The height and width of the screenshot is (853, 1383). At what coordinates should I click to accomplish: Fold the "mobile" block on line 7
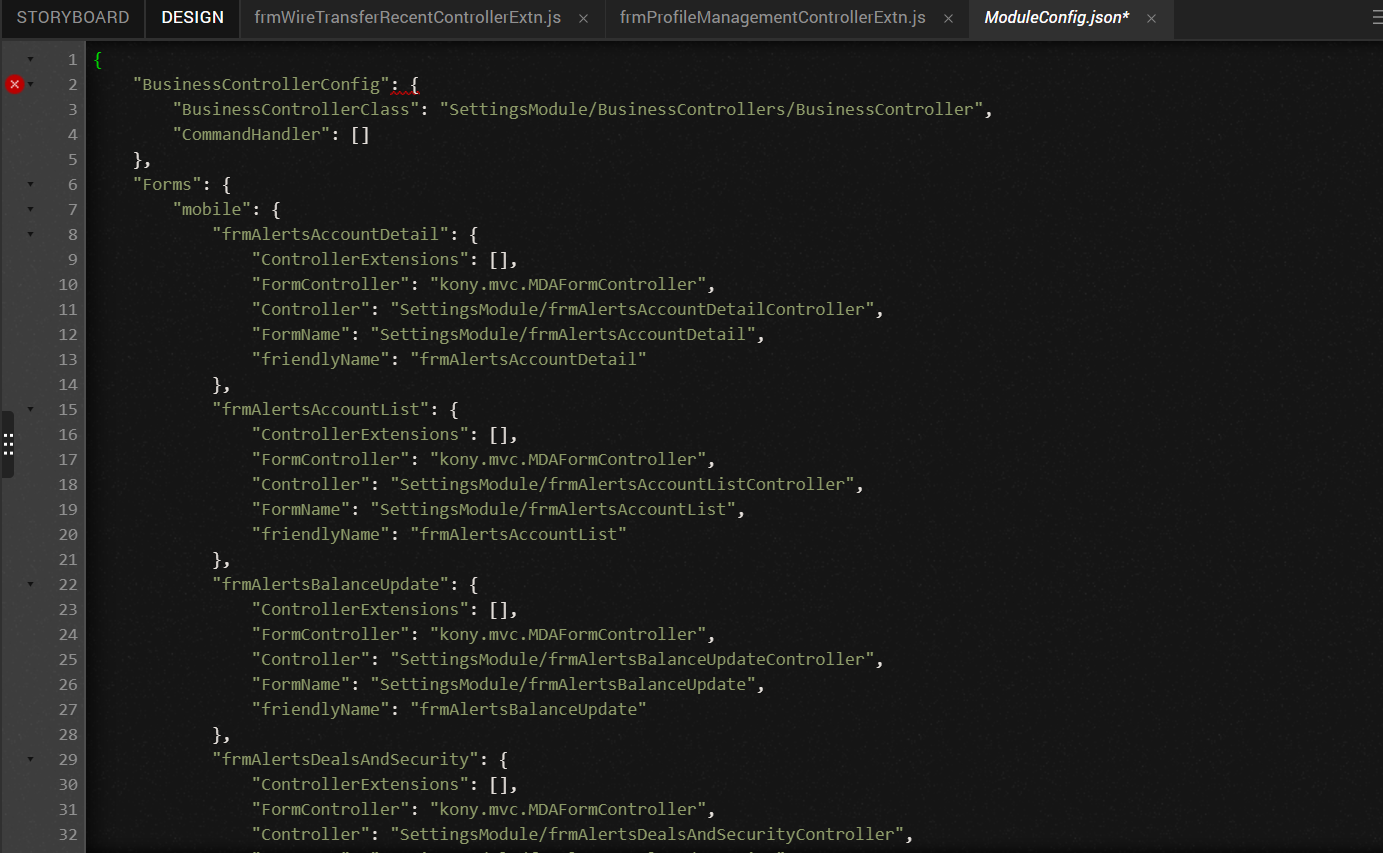pos(31,210)
